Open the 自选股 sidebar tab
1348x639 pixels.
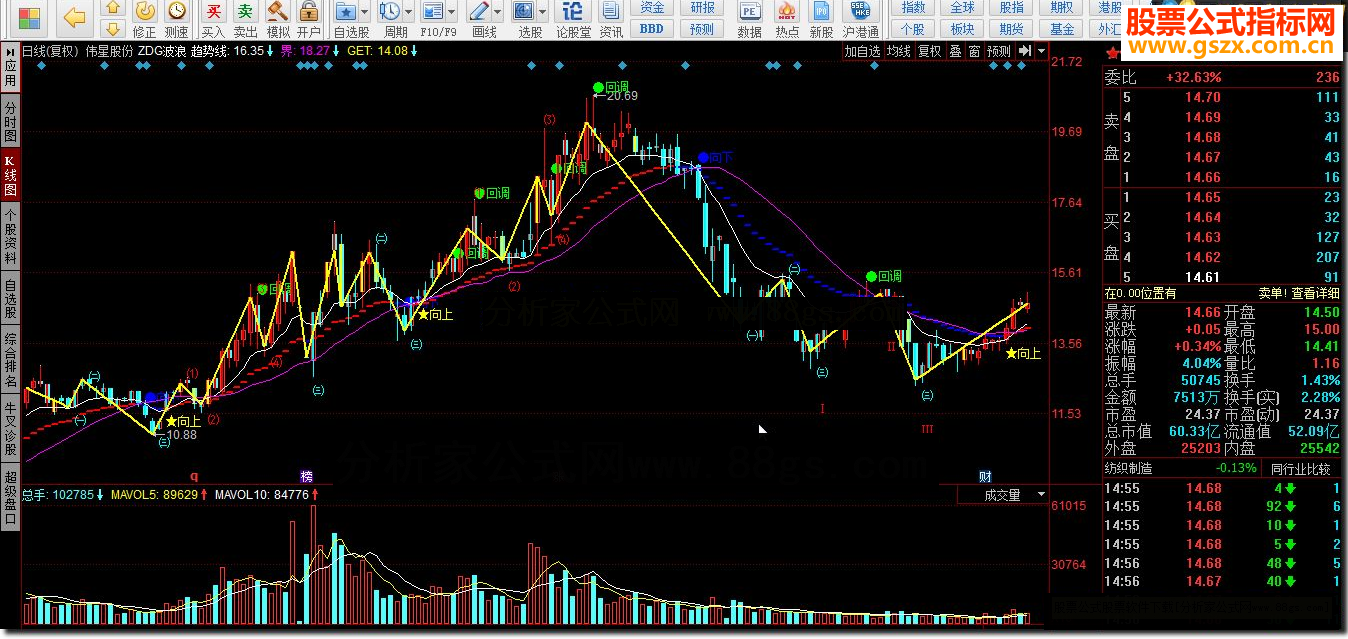click(x=10, y=300)
